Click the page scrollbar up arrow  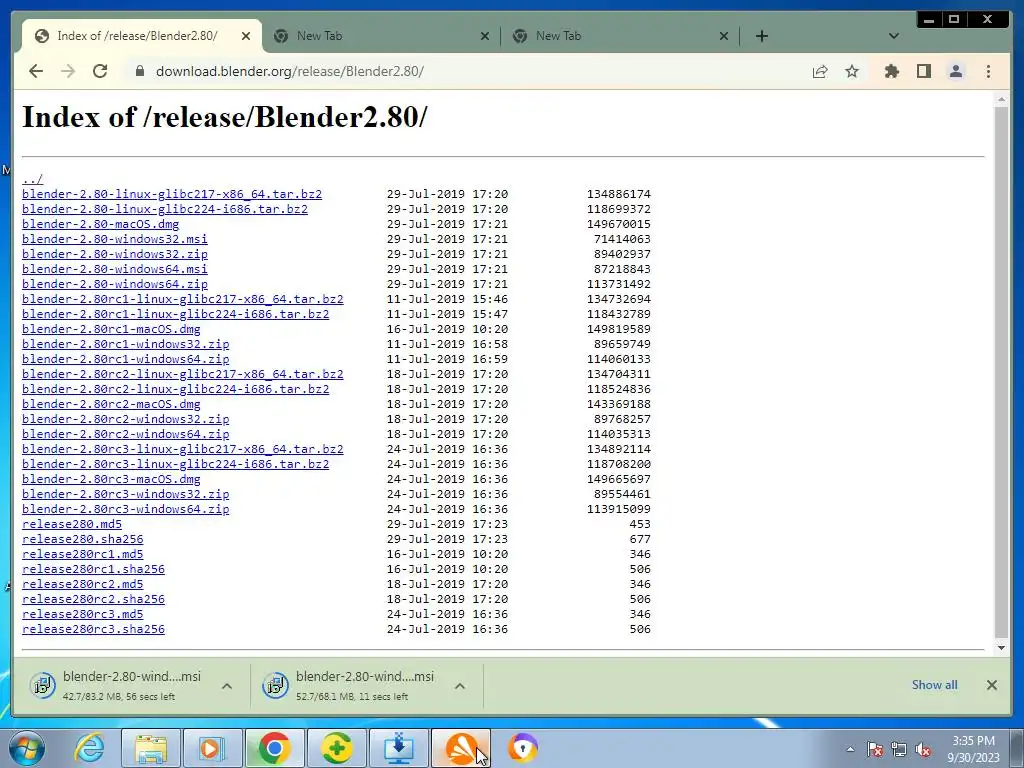tap(1001, 100)
